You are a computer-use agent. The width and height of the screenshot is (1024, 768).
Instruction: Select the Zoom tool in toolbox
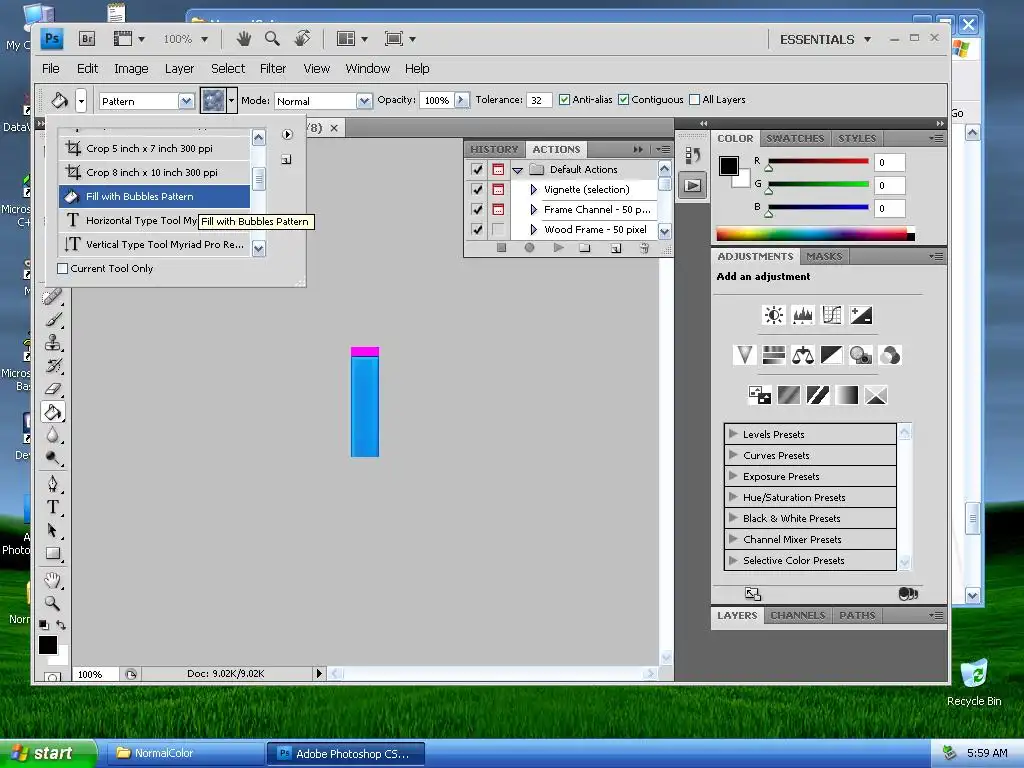click(53, 603)
